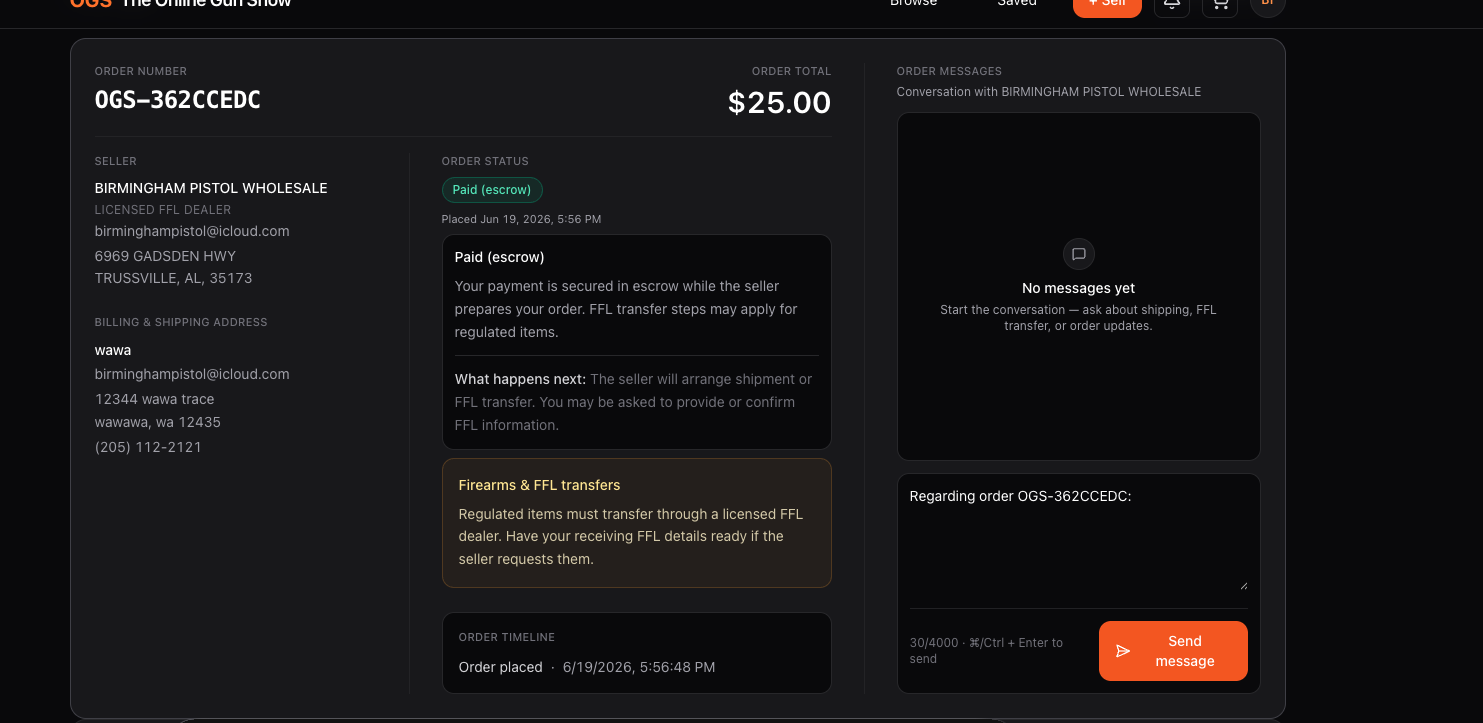
Task: Open the BI user avatar menu
Action: coord(1268,5)
